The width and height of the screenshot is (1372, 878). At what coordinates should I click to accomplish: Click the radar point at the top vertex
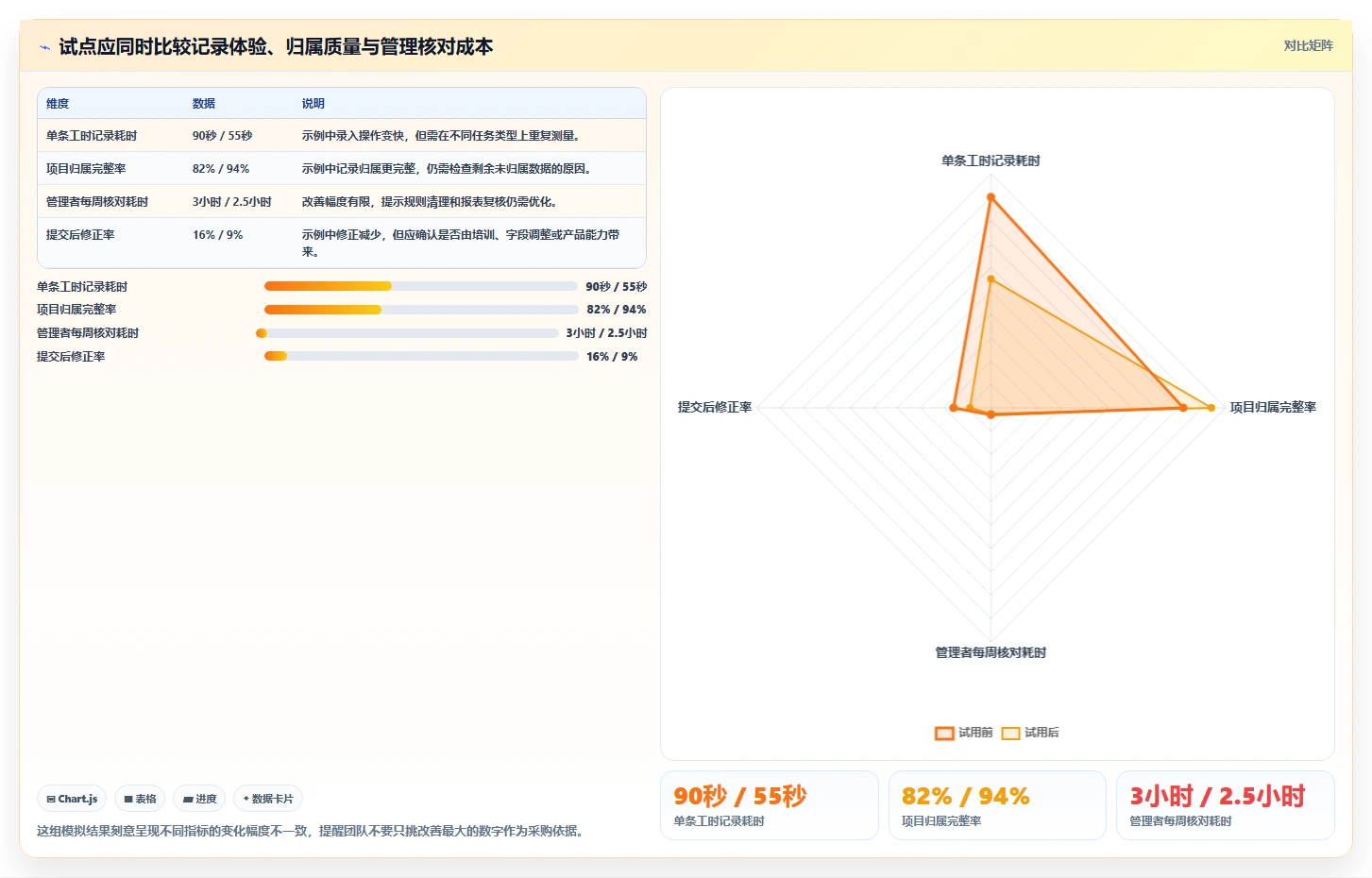click(991, 197)
